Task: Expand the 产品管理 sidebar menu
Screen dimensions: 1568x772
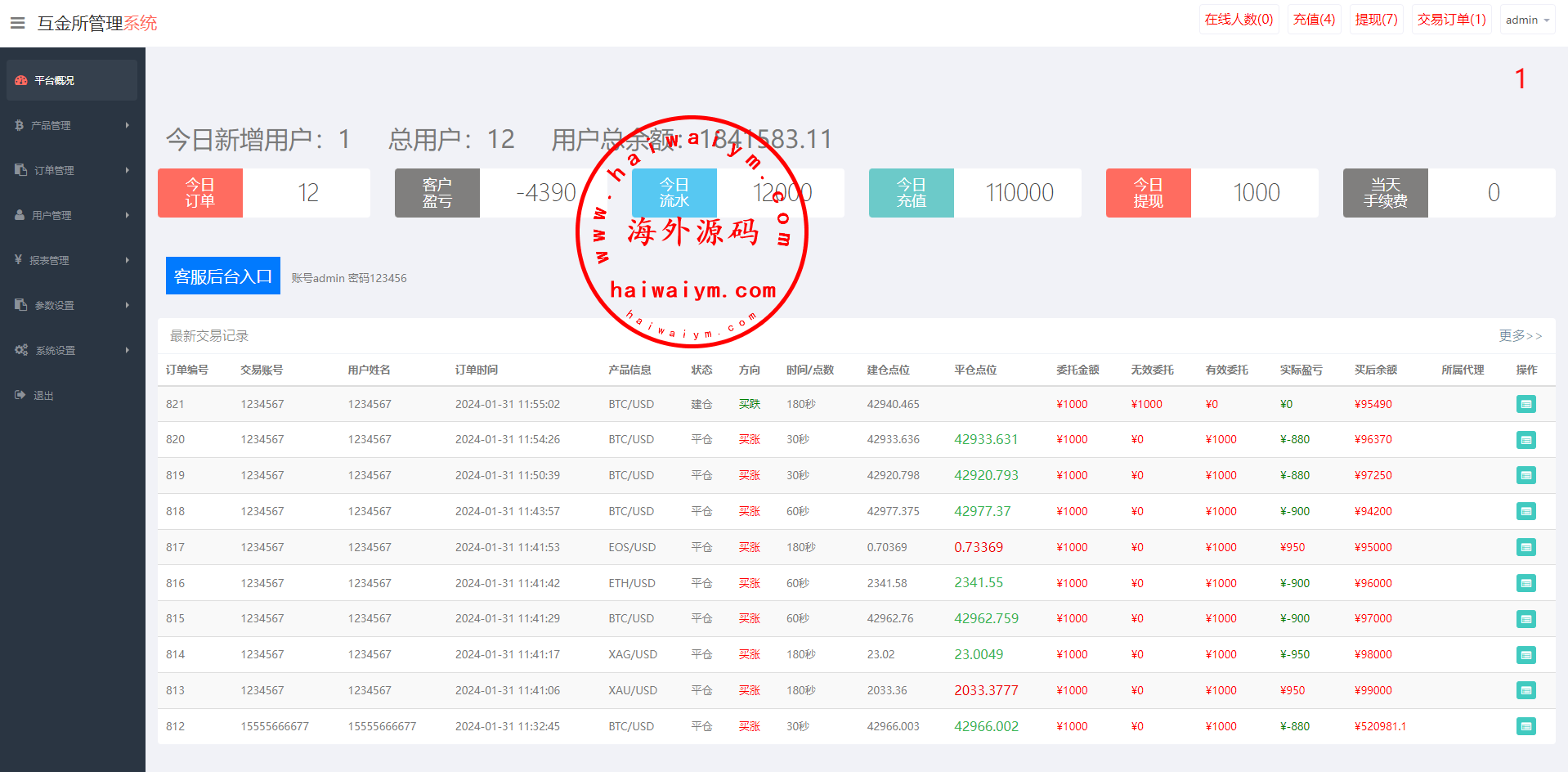Action: (x=72, y=125)
